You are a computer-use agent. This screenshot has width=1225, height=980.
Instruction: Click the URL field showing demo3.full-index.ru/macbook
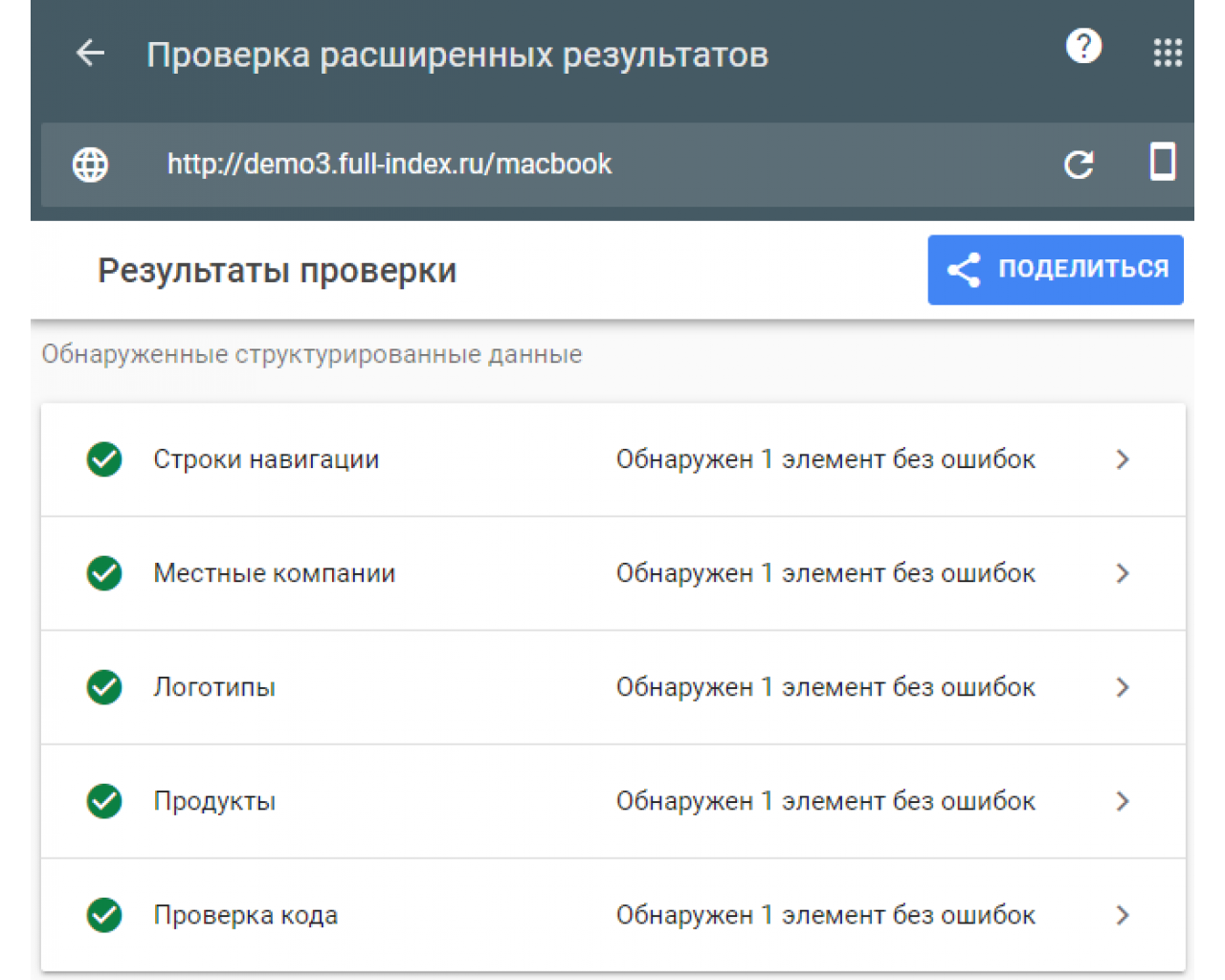click(x=389, y=164)
